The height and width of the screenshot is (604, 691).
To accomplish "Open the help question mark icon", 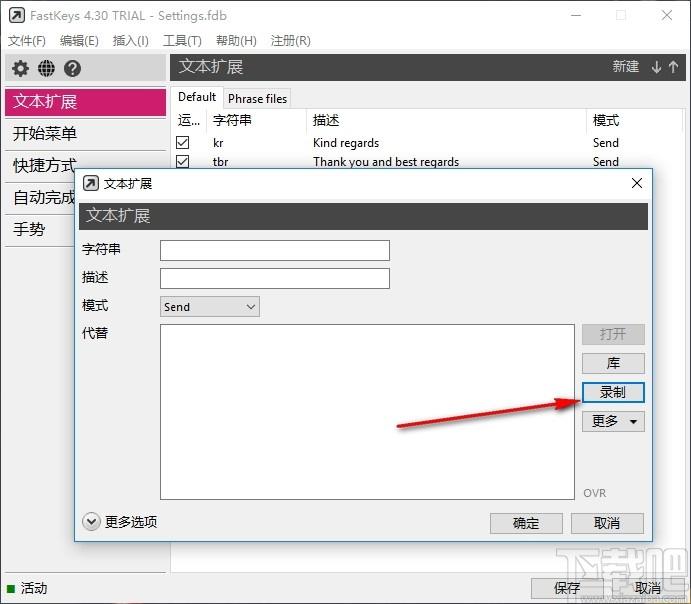I will point(72,68).
